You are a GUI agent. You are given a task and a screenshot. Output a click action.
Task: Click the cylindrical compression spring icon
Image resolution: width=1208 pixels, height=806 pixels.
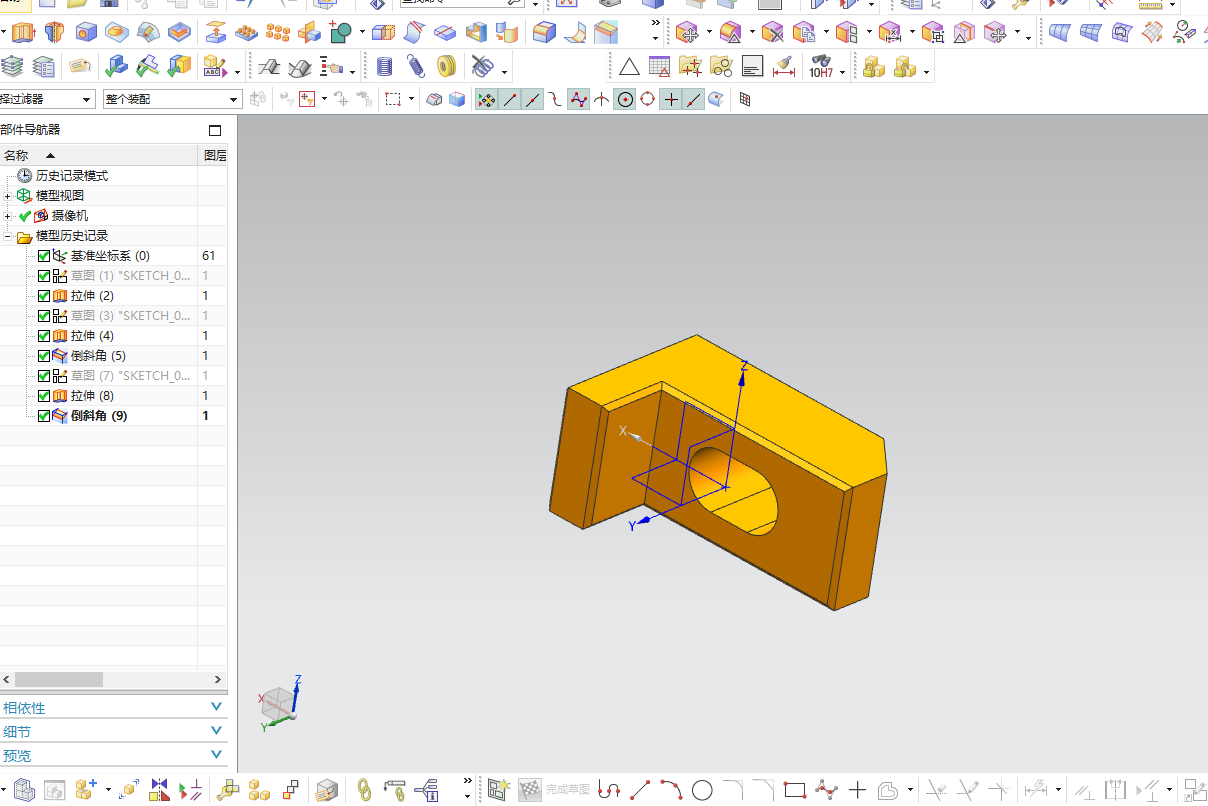pyautogui.click(x=385, y=67)
